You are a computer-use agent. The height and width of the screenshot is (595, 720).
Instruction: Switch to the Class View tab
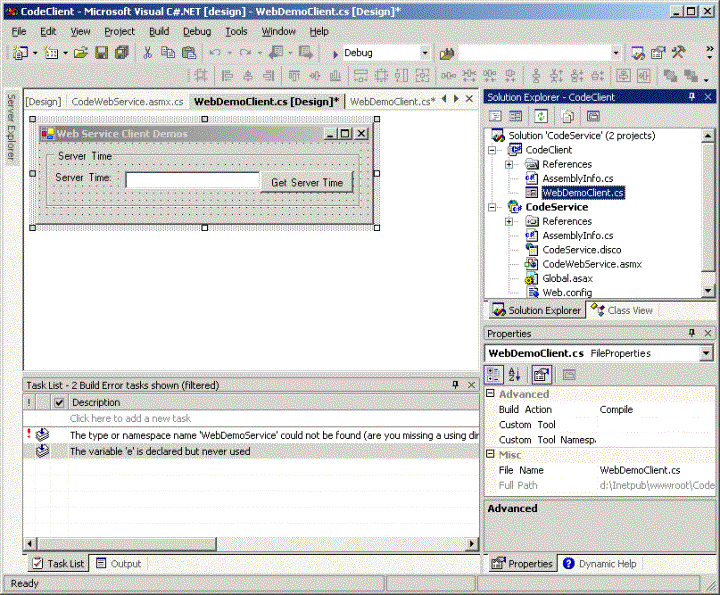(622, 311)
